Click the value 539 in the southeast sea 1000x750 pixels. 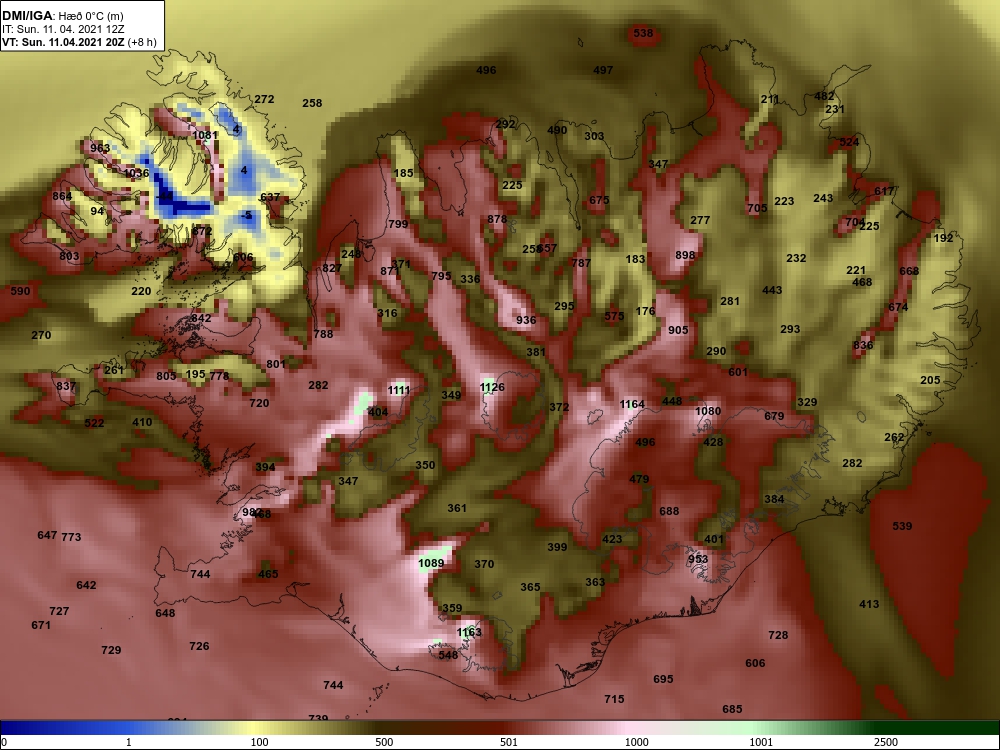tap(902, 526)
